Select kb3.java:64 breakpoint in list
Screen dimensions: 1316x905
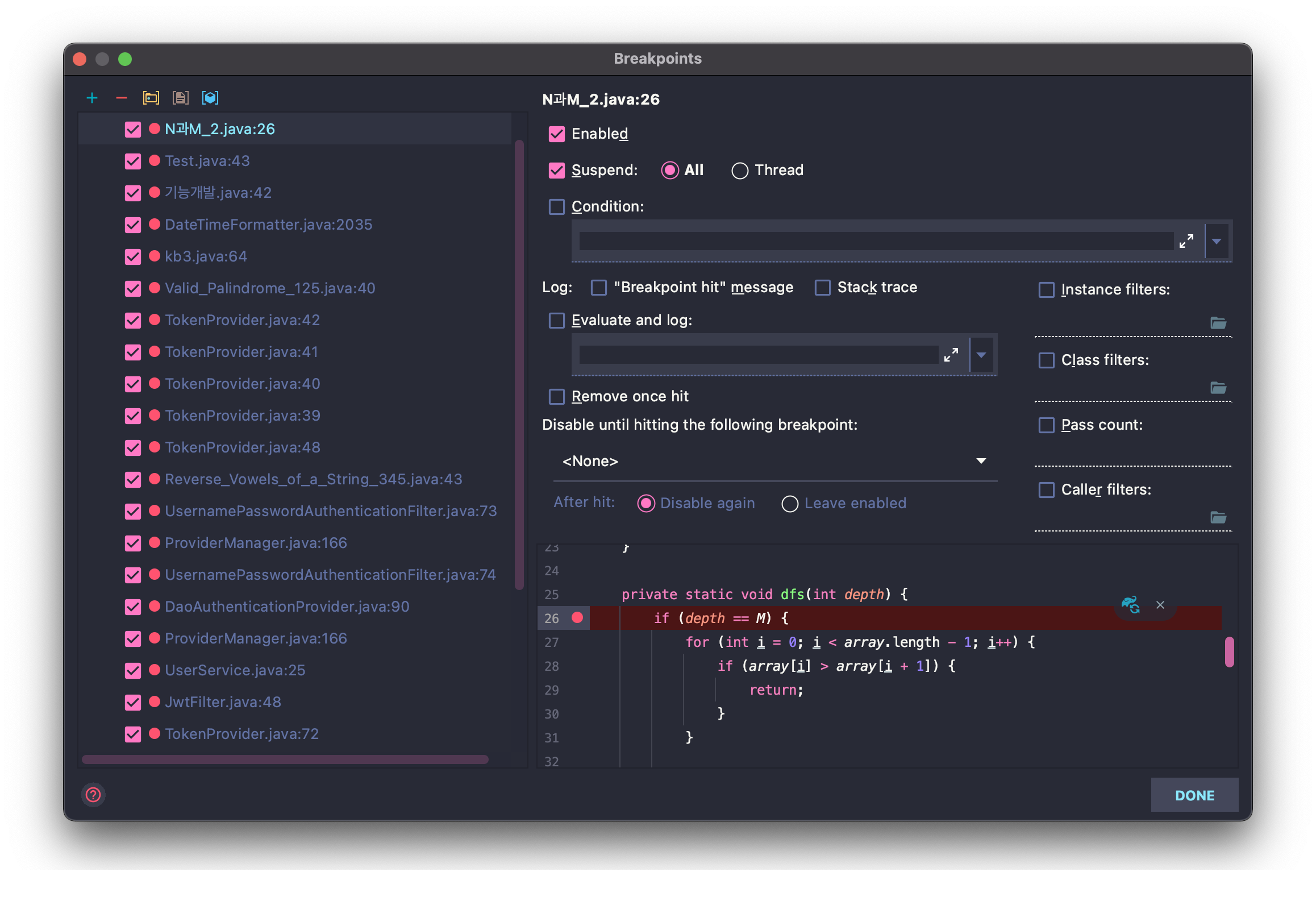click(x=206, y=256)
